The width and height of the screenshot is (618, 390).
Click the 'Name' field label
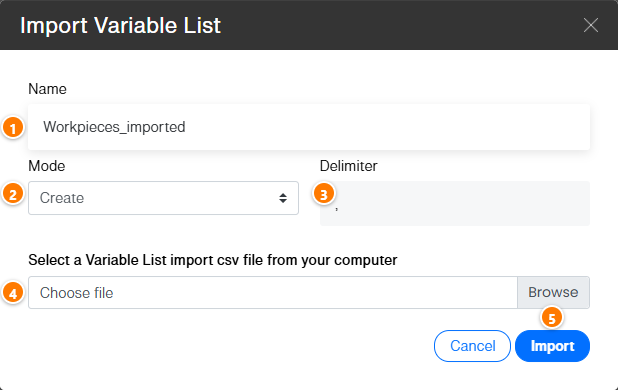click(x=47, y=89)
